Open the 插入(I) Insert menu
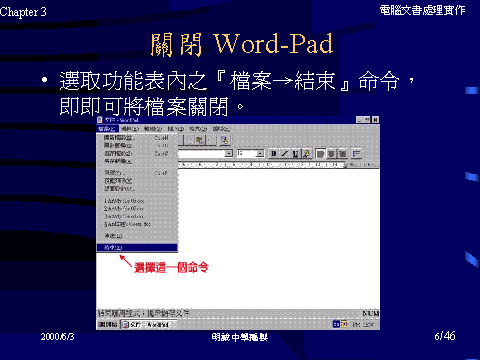480x360 pixels. click(176, 129)
